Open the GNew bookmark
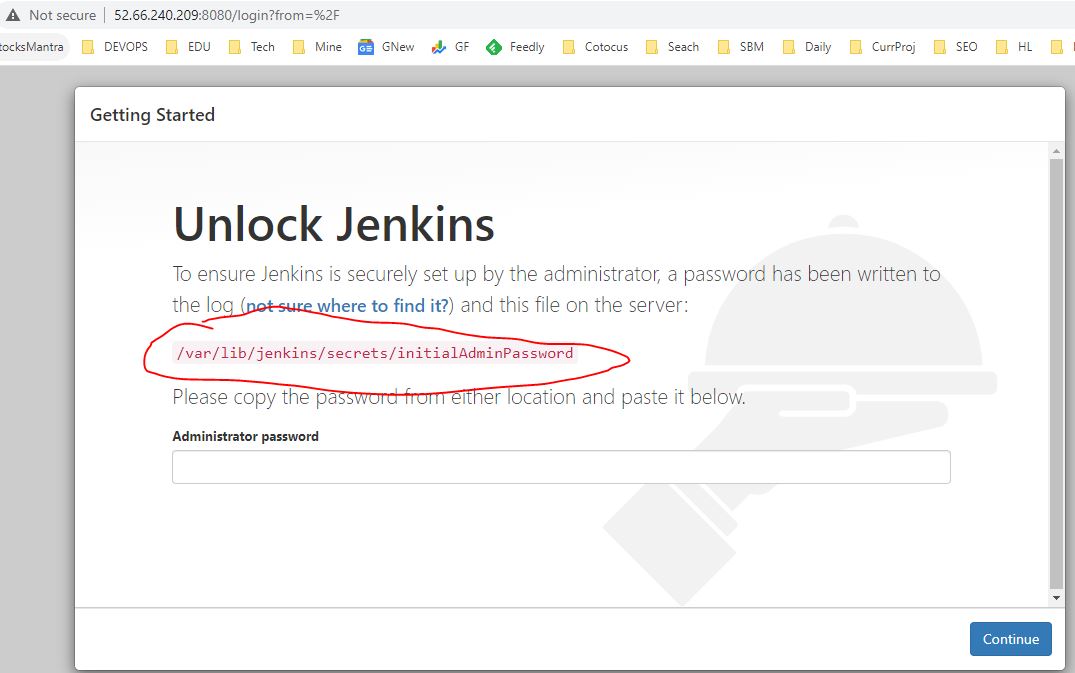Image resolution: width=1075 pixels, height=673 pixels. click(386, 47)
